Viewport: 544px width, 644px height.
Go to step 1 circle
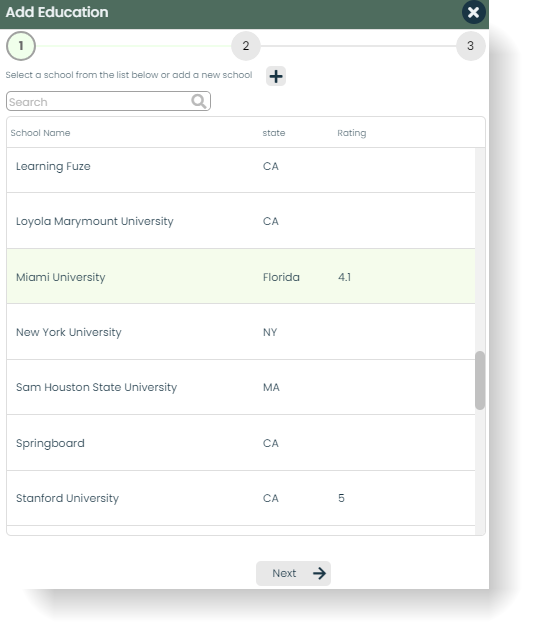click(x=21, y=46)
